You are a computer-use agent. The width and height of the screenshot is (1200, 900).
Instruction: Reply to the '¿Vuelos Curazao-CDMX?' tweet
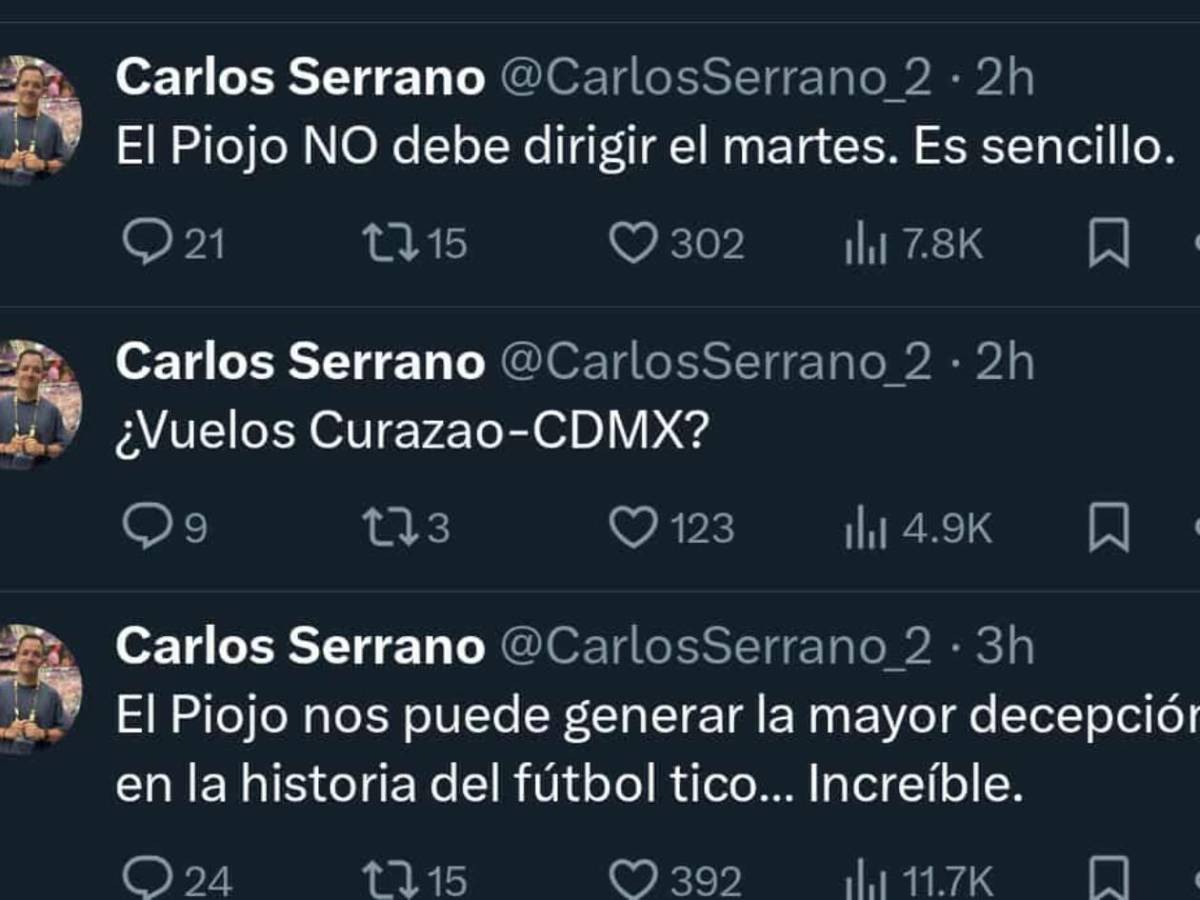(x=147, y=527)
